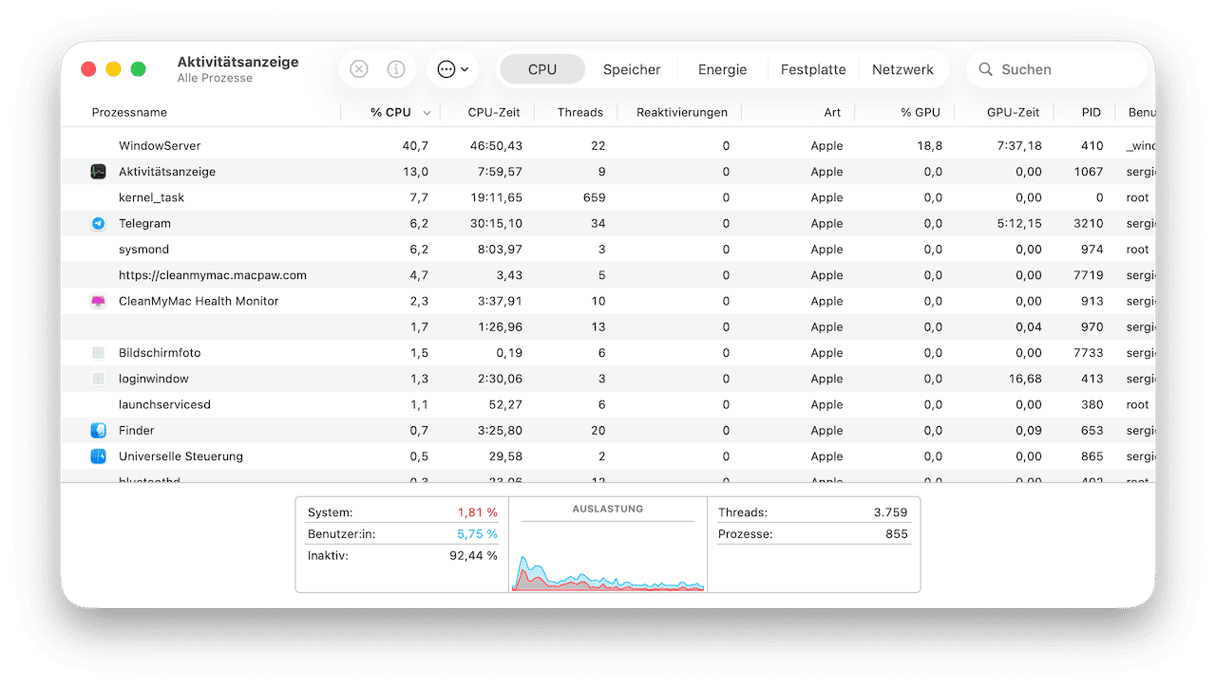This screenshot has width=1216, height=688.
Task: Click the Universelle Steuerung process name
Action: coord(181,457)
